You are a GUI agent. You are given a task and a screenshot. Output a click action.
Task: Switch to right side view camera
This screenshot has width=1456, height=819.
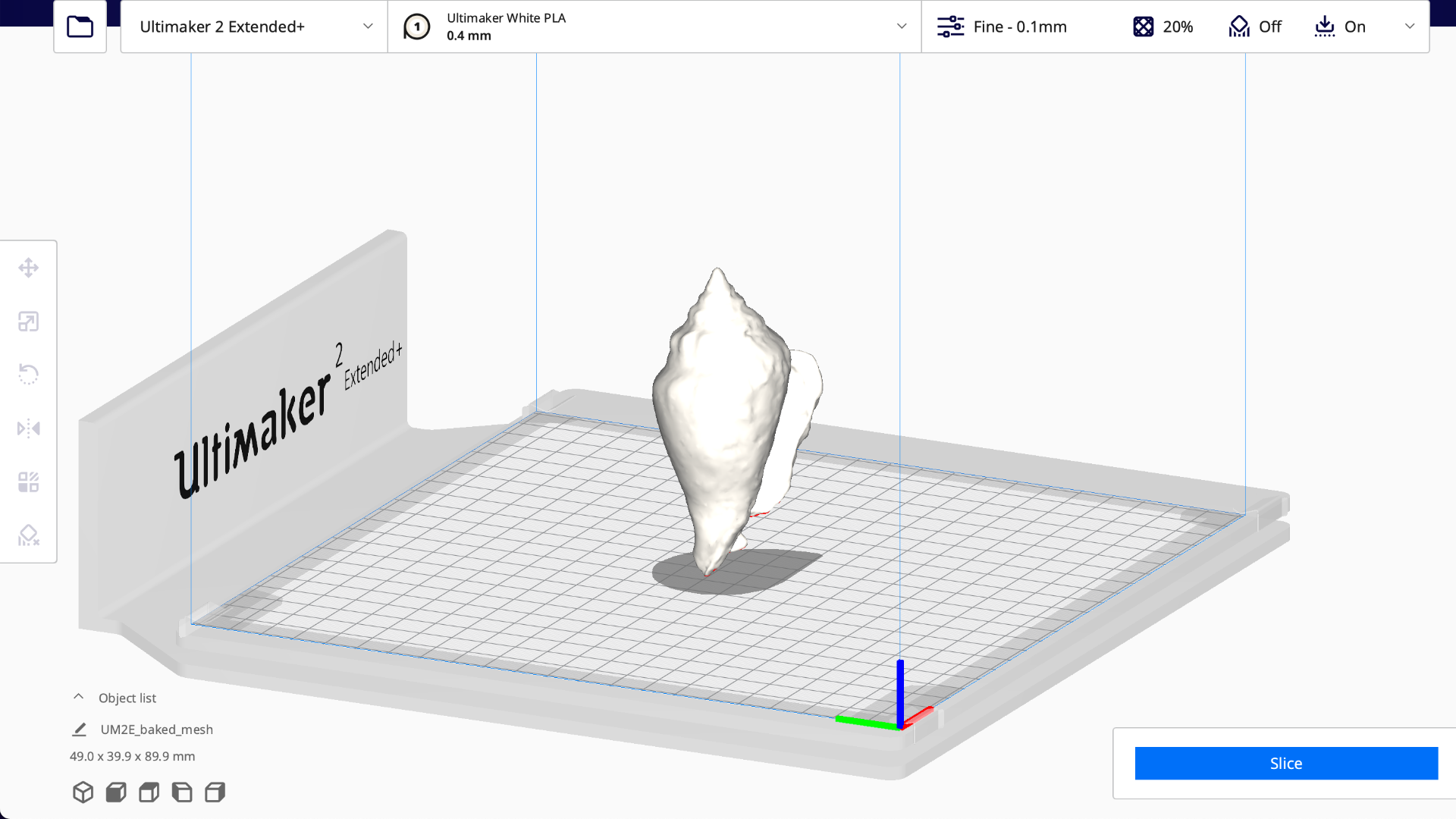[x=215, y=792]
